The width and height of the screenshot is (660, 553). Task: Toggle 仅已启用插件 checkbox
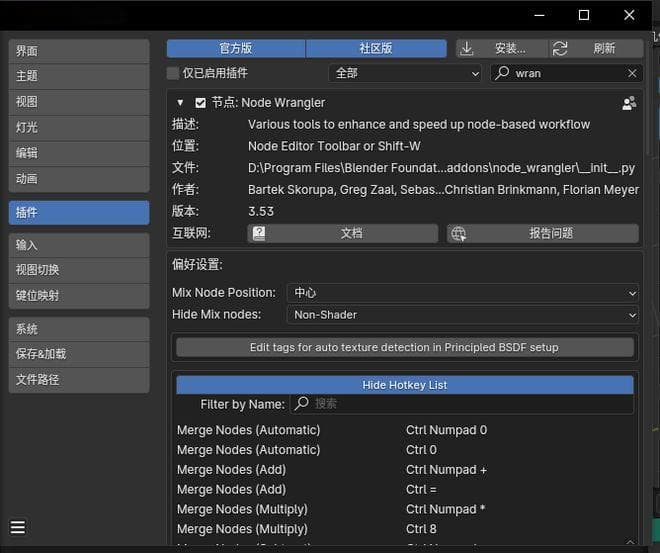173,73
